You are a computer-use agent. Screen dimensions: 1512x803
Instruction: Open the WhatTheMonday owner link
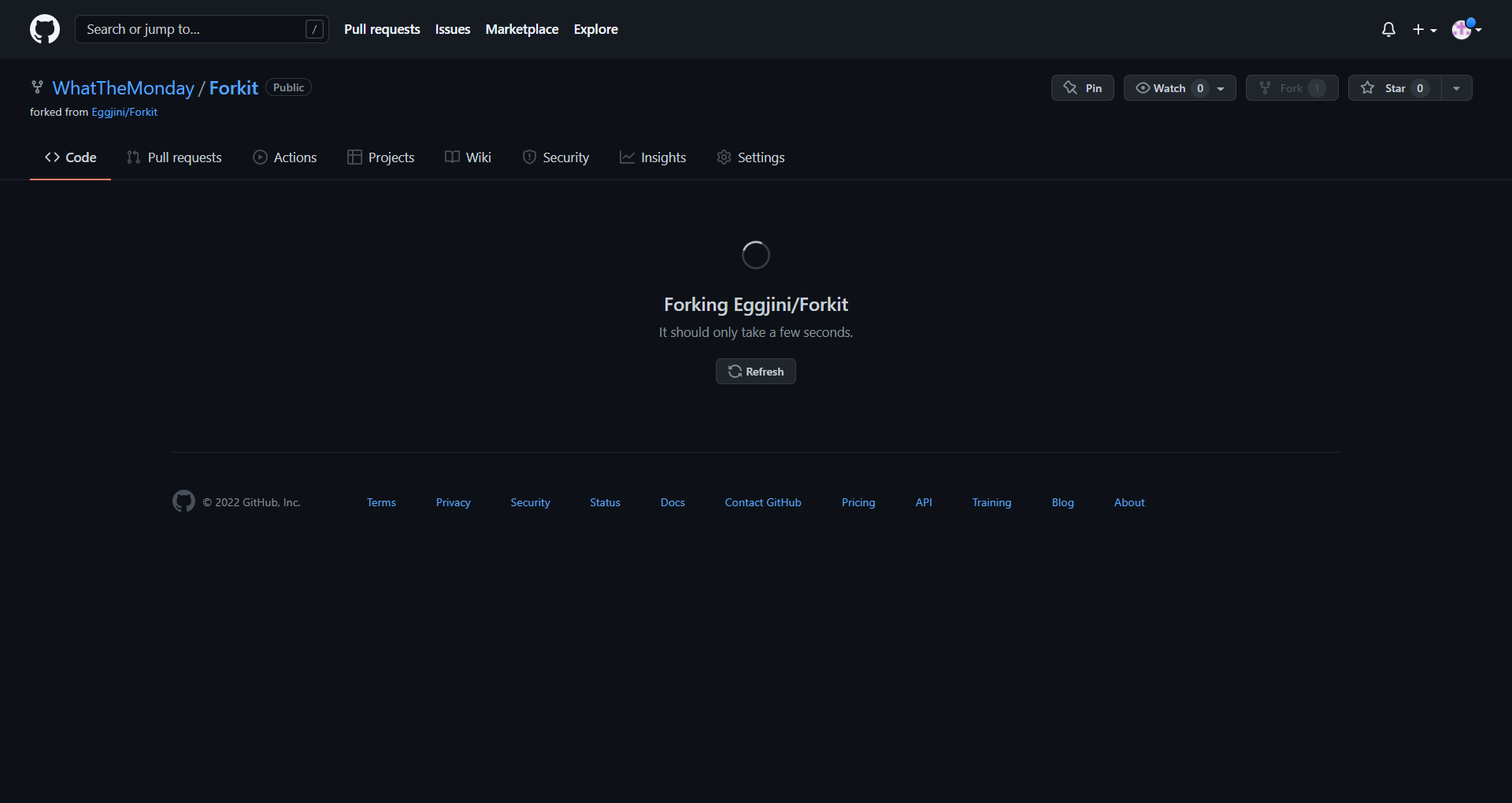point(123,87)
